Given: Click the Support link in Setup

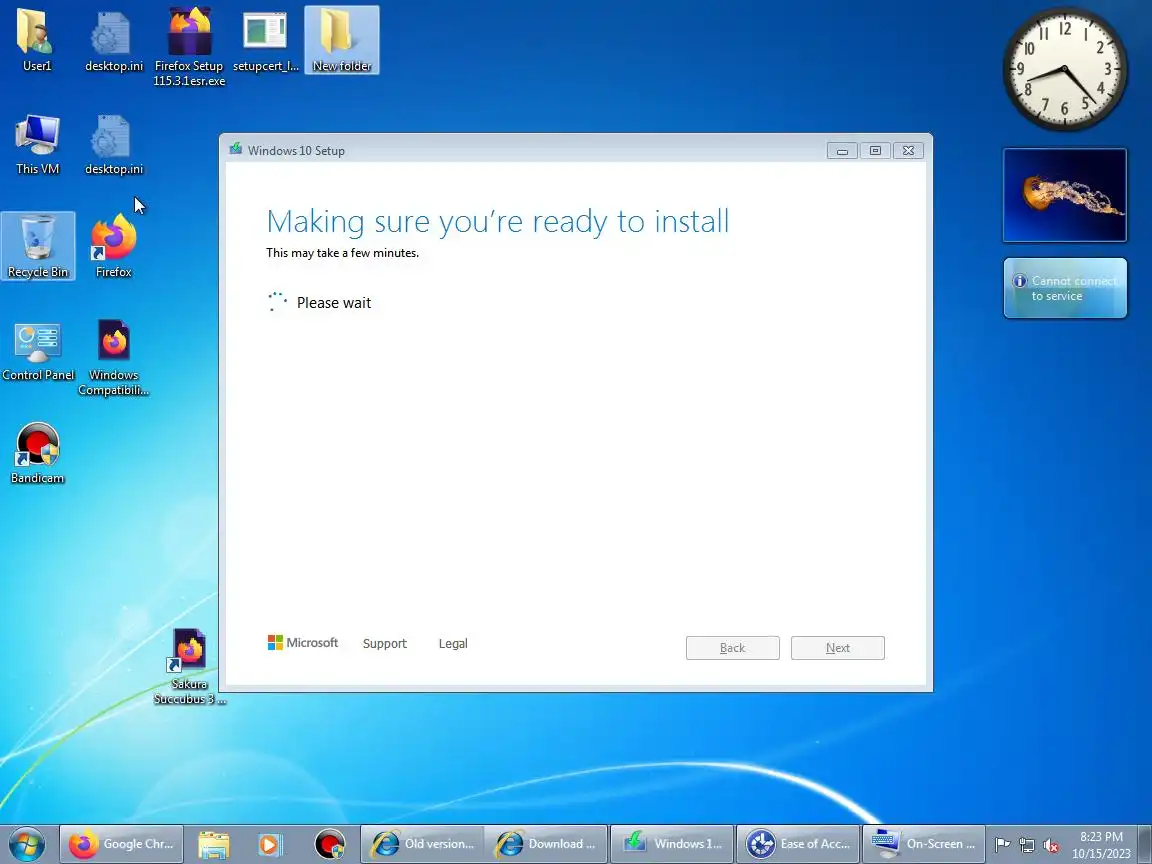Looking at the screenshot, I should point(384,644).
